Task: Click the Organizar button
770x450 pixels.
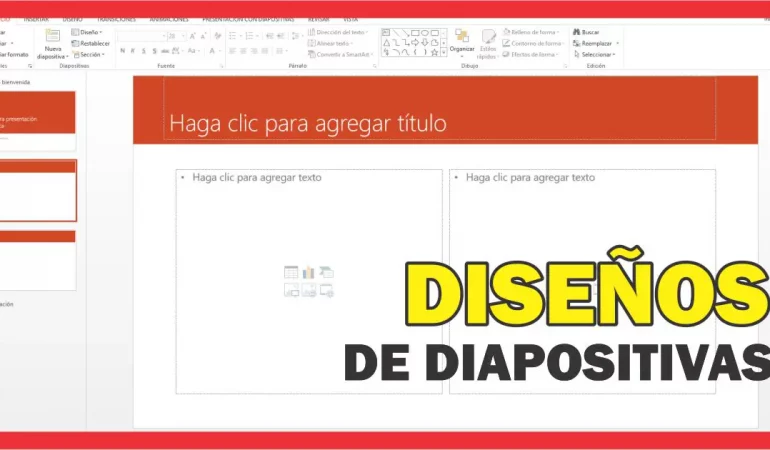Action: [x=462, y=43]
